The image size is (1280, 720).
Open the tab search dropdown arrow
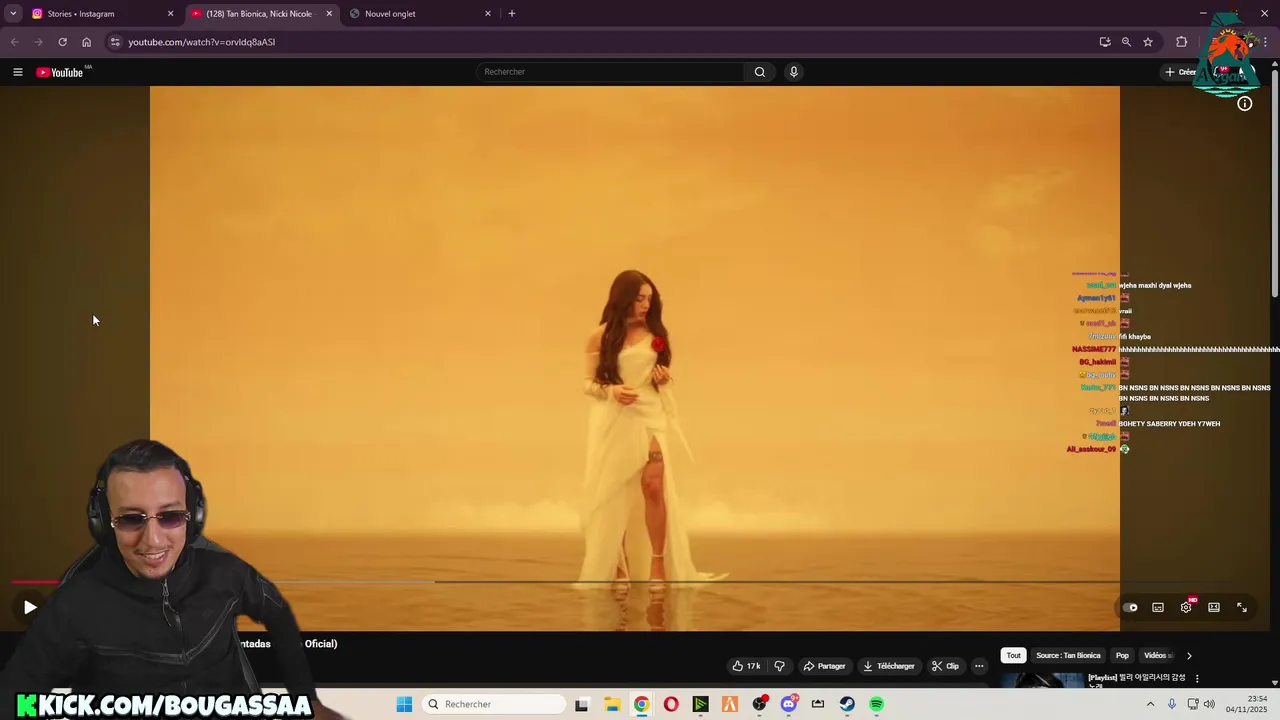(x=13, y=14)
